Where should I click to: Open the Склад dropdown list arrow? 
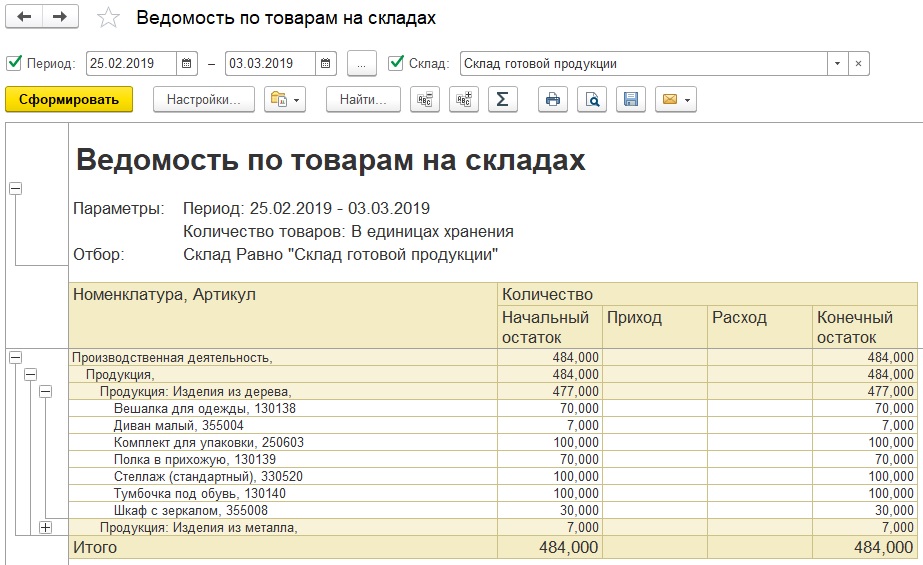837,64
